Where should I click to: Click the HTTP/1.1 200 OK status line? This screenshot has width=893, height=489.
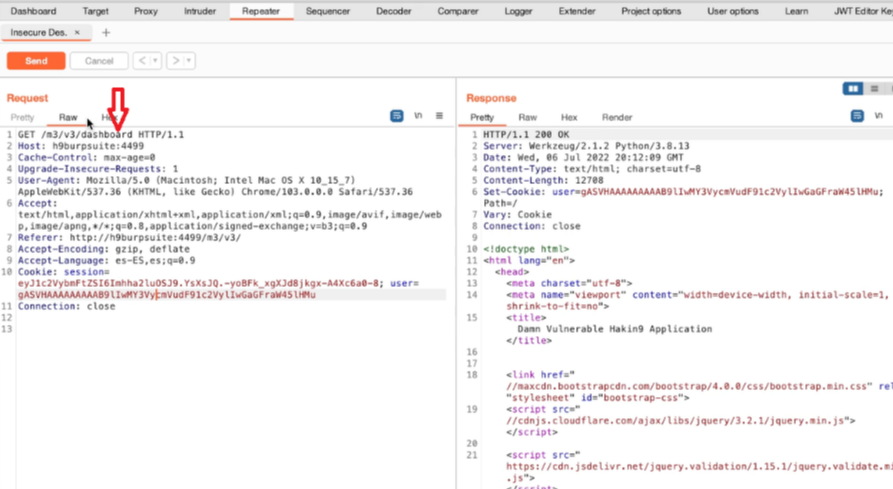526,135
